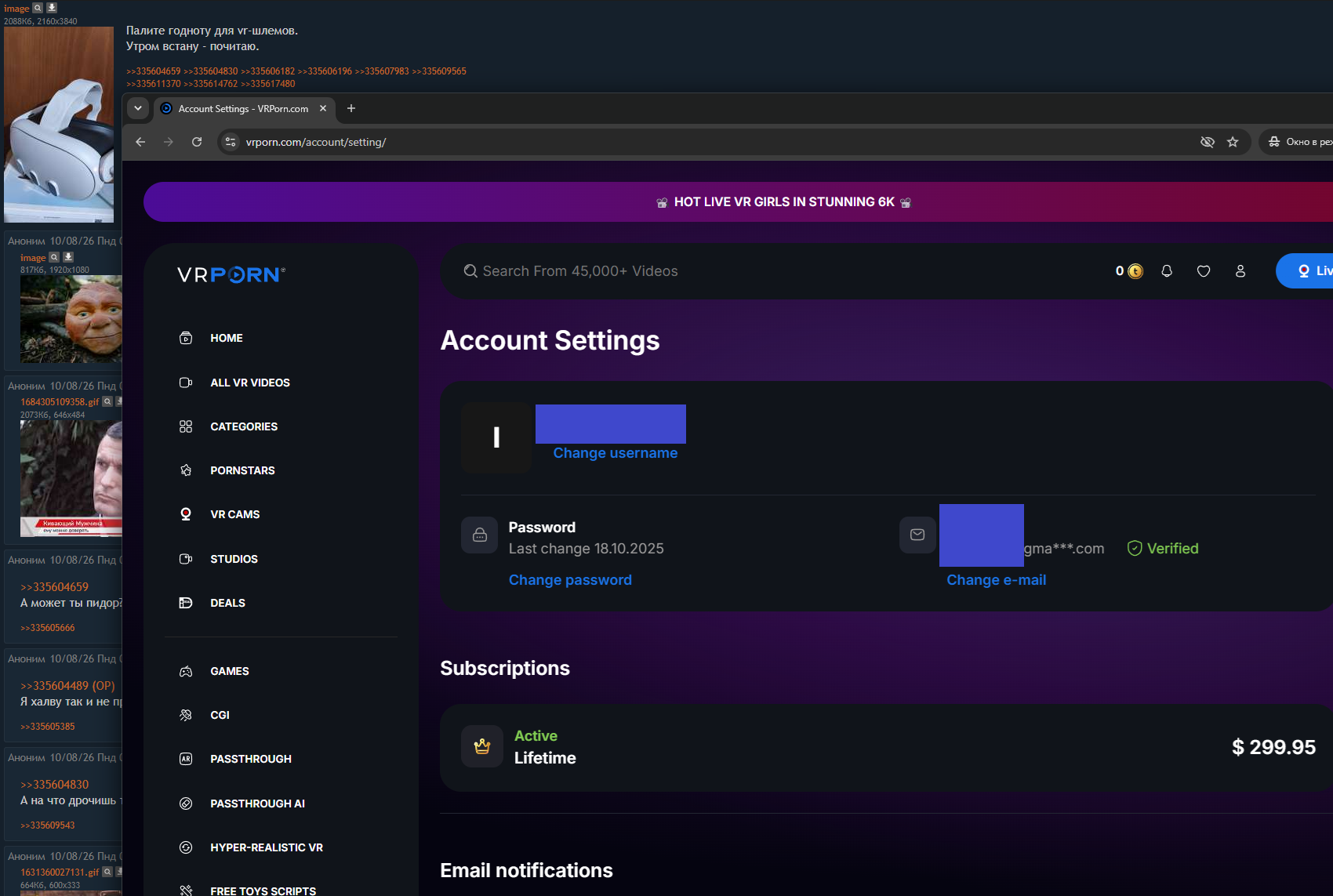This screenshot has height=896, width=1333.
Task: Open the HOT LIVE VR GIRLS banner
Action: [x=738, y=202]
